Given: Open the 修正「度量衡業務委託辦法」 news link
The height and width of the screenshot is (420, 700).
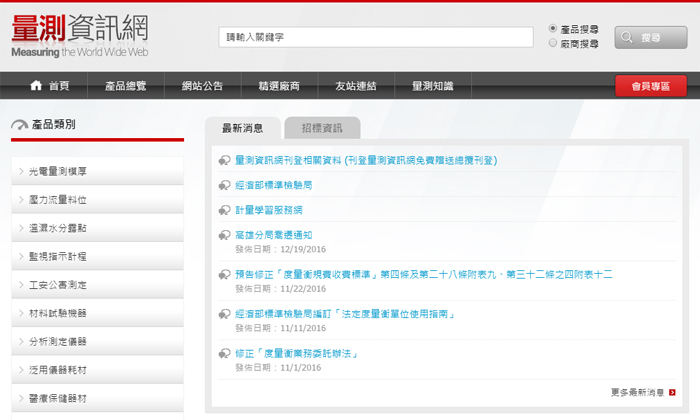Looking at the screenshot, I should click(x=296, y=354).
